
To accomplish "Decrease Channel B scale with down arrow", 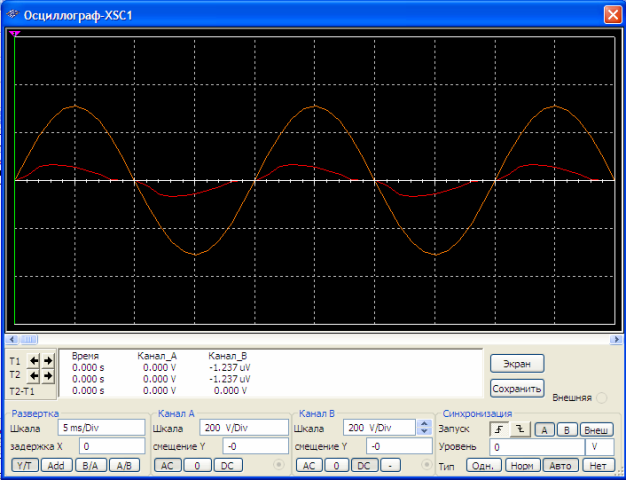I will click(424, 431).
